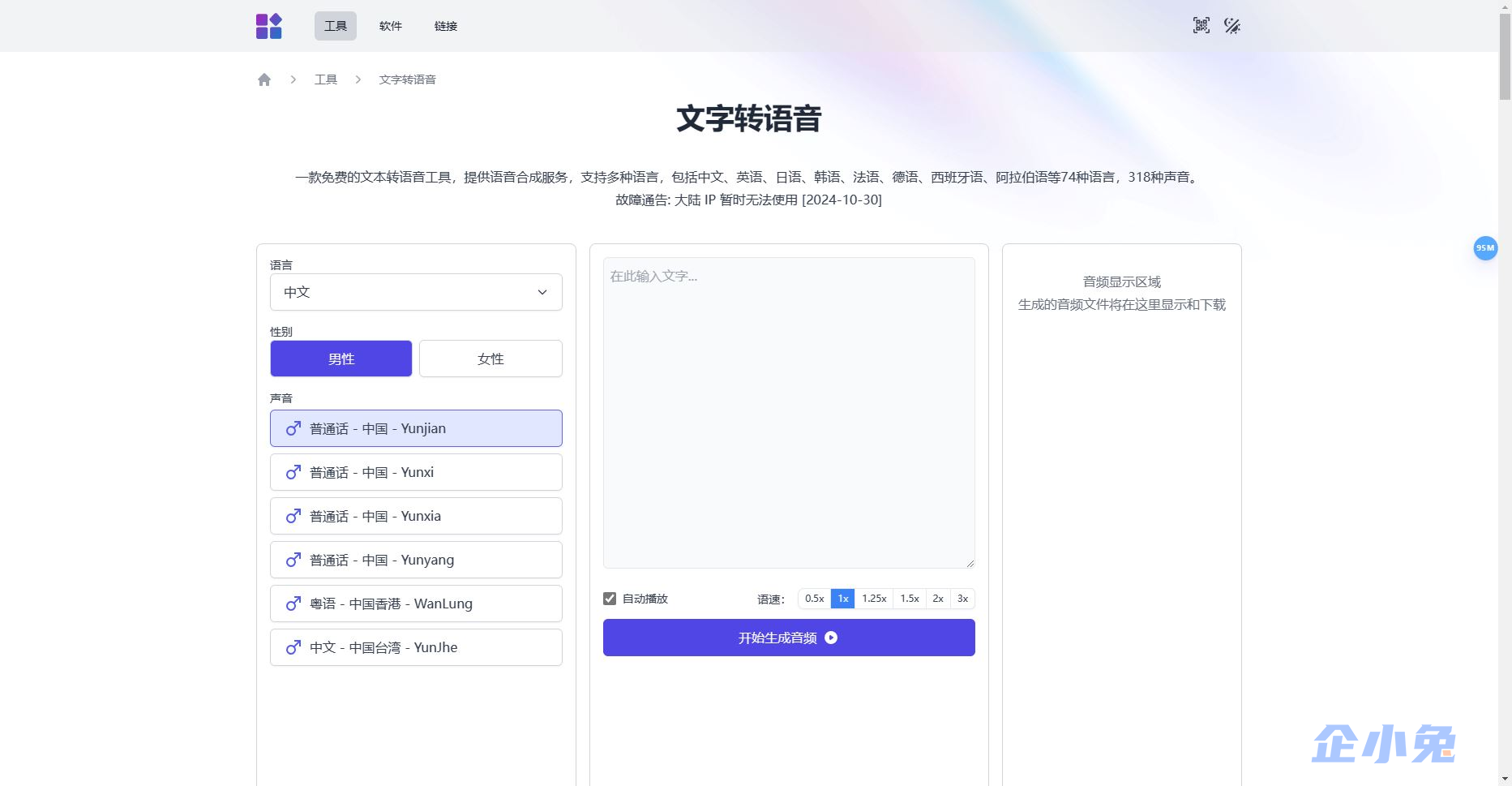Choose voice 中文 - 中国台湾 - YunJhe
Image resolution: width=1512 pixels, height=786 pixels.
click(416, 647)
